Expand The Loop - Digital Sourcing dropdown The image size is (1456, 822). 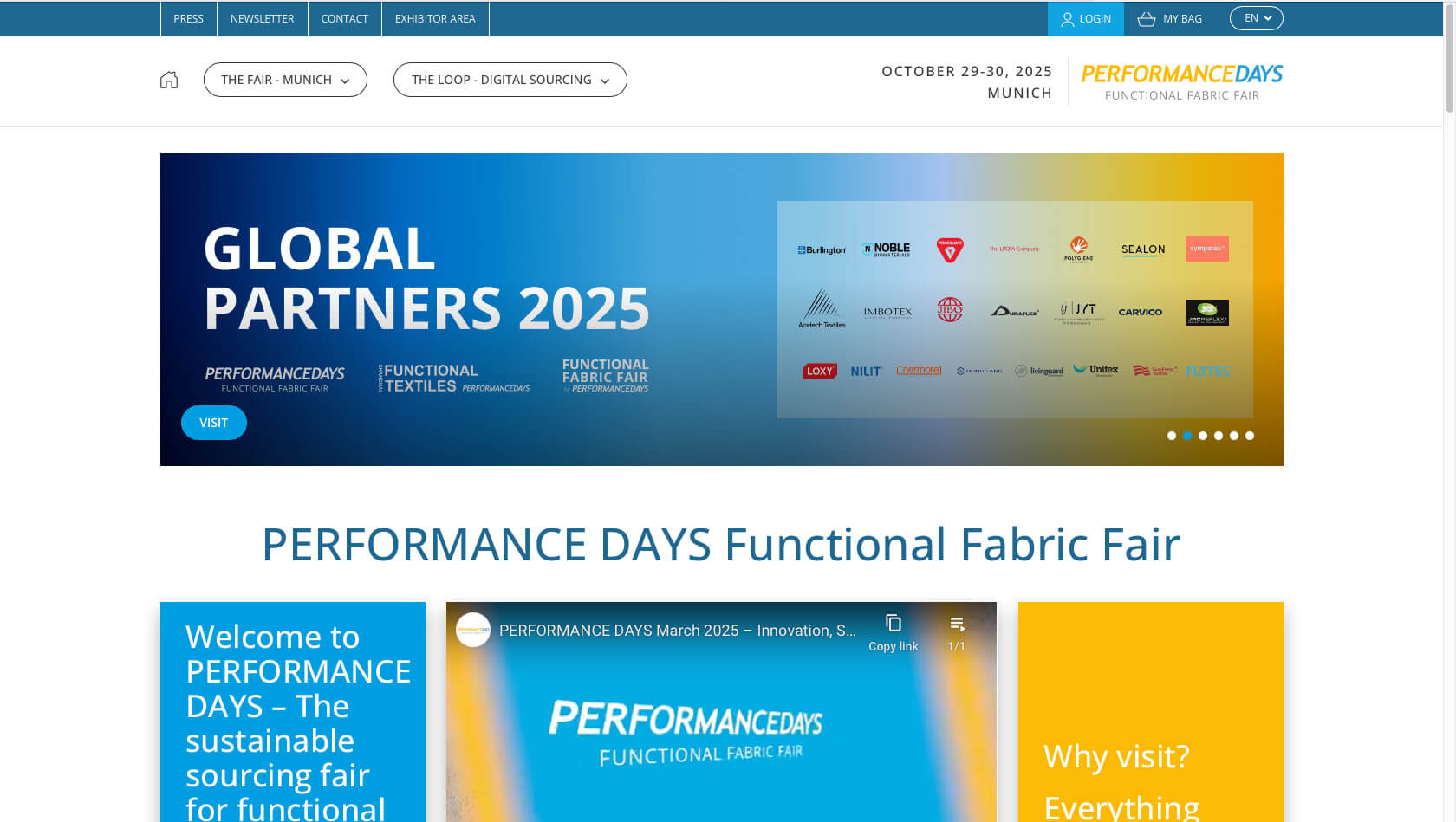pos(510,80)
